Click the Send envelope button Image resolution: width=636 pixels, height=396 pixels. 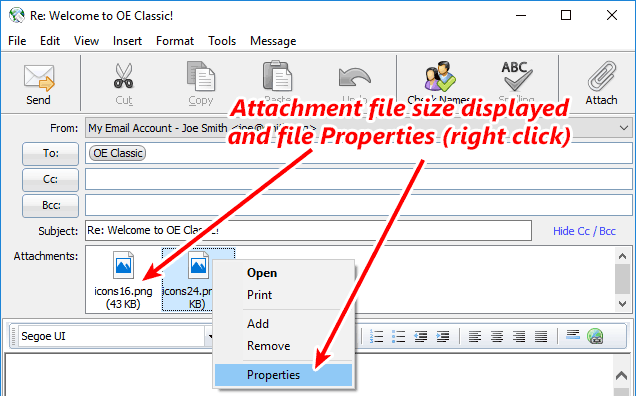point(39,84)
